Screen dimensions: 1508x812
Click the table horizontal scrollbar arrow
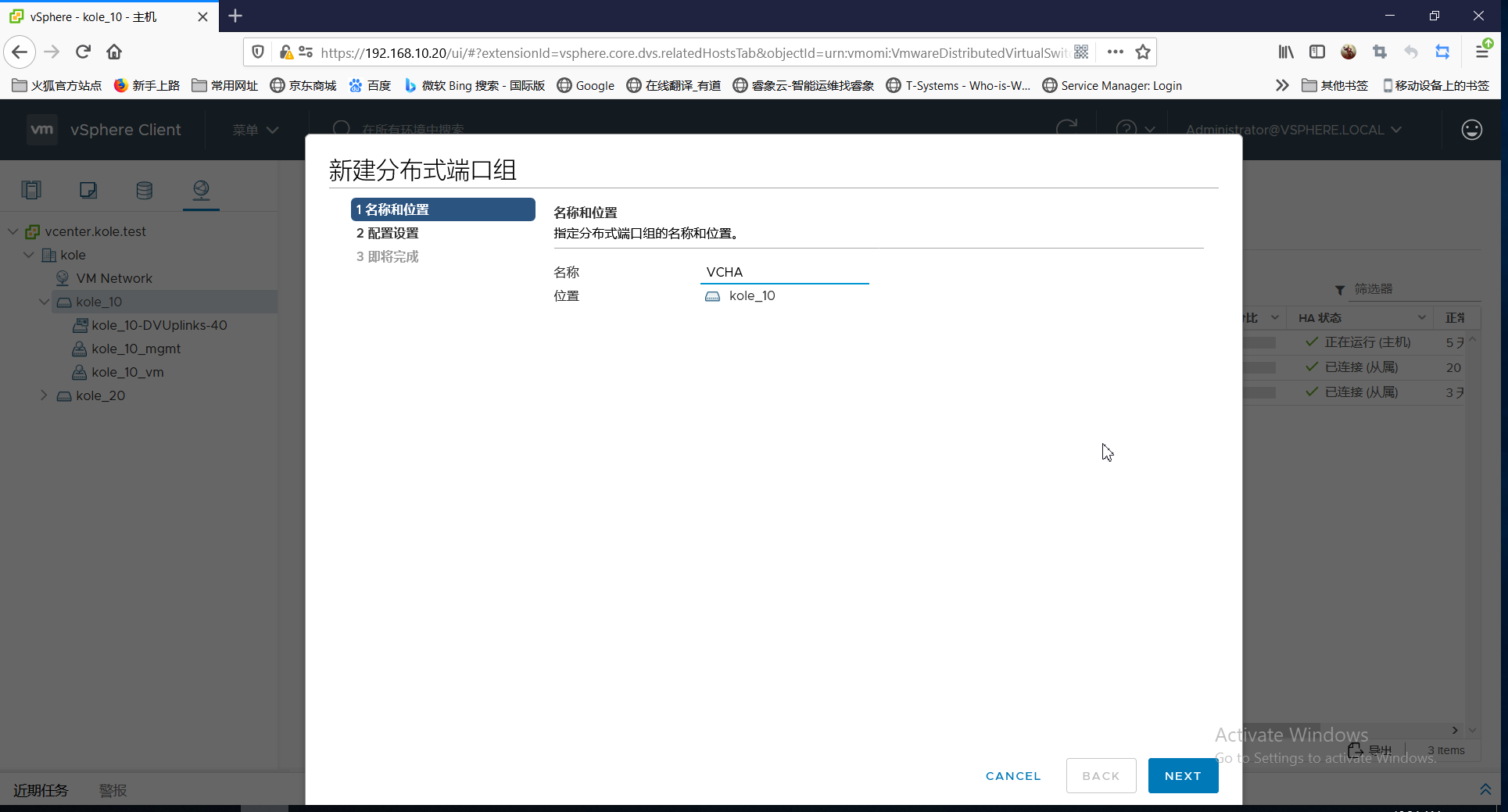point(1454,730)
